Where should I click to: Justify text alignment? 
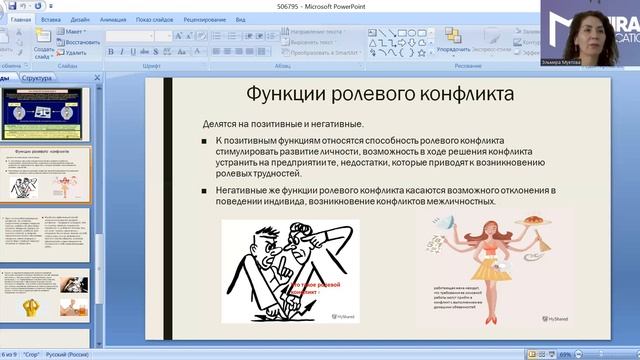click(x=249, y=51)
